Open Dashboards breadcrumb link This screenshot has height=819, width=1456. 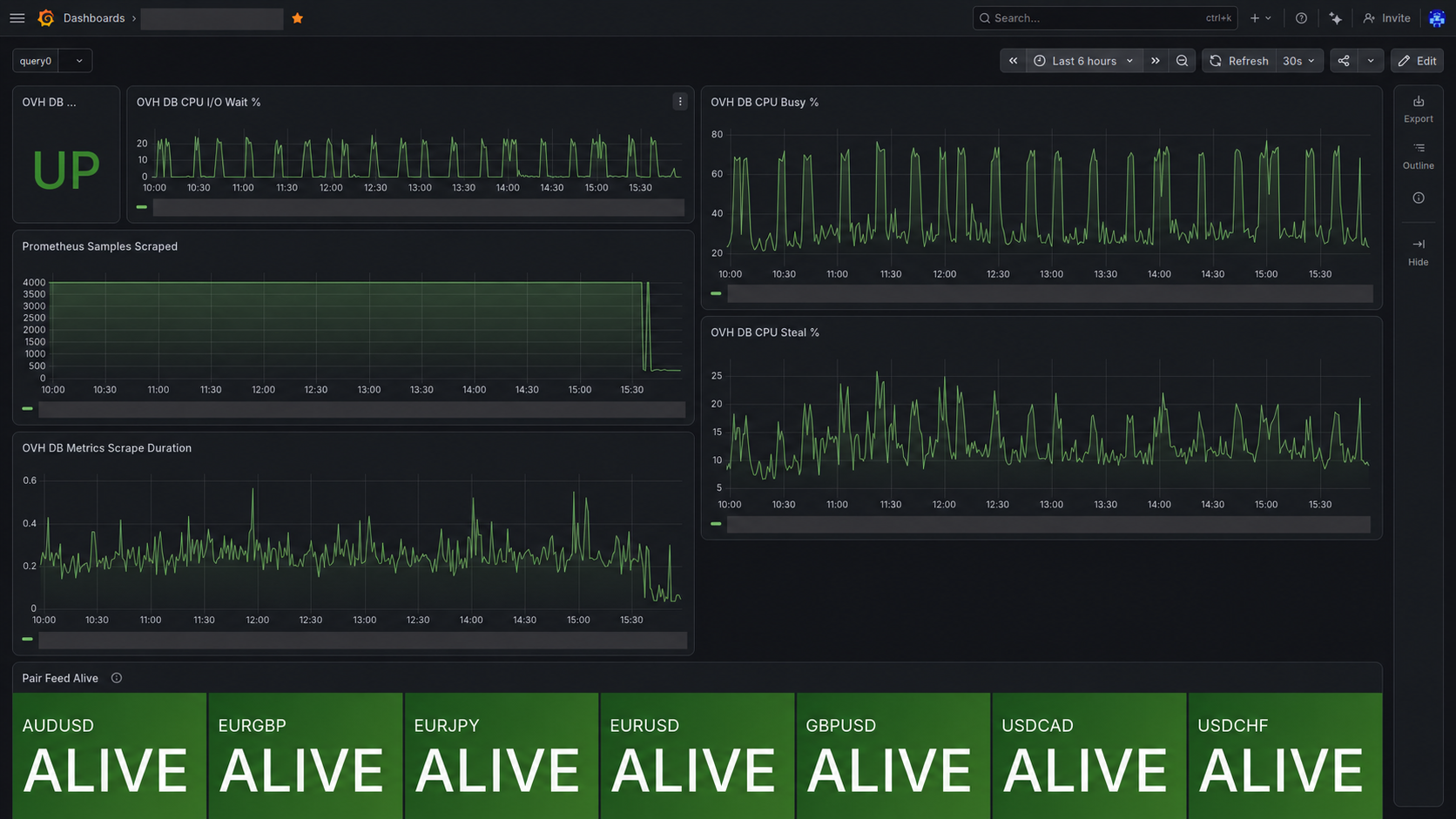94,18
